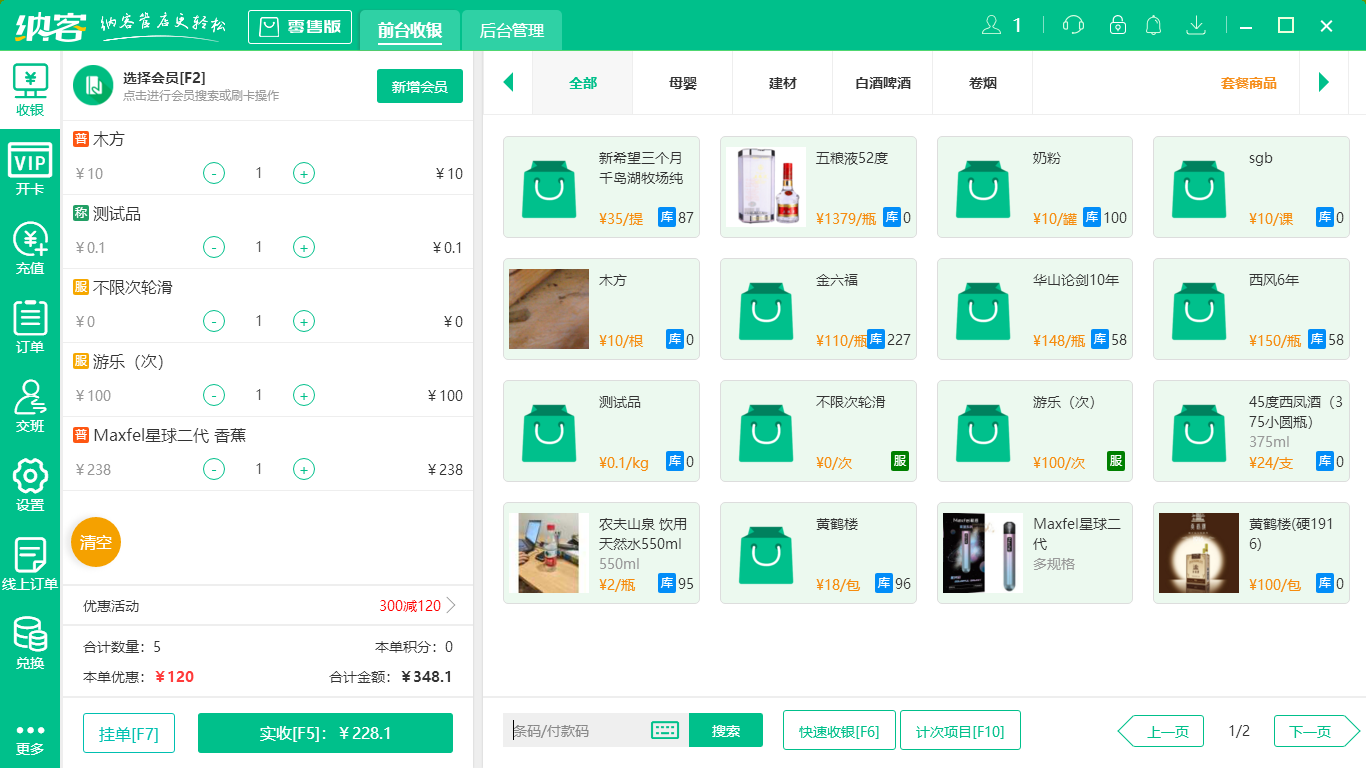
Task: Open the 交班 shift handover panel
Action: (30, 406)
